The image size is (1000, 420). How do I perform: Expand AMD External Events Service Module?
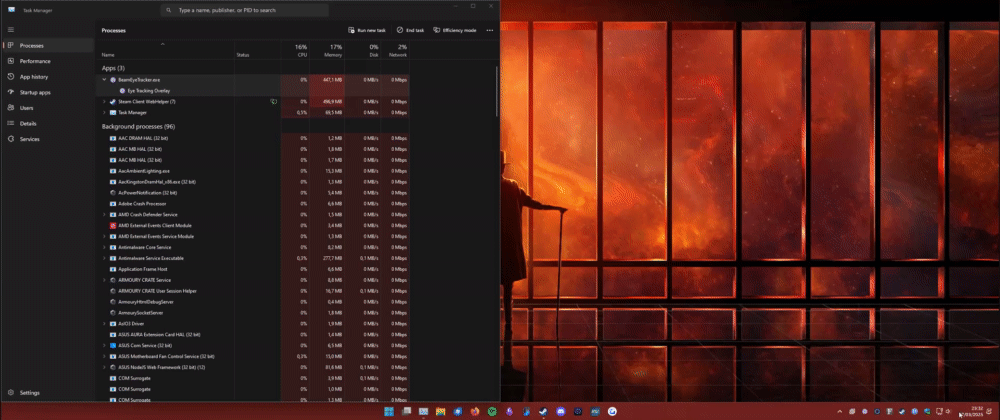tap(104, 236)
